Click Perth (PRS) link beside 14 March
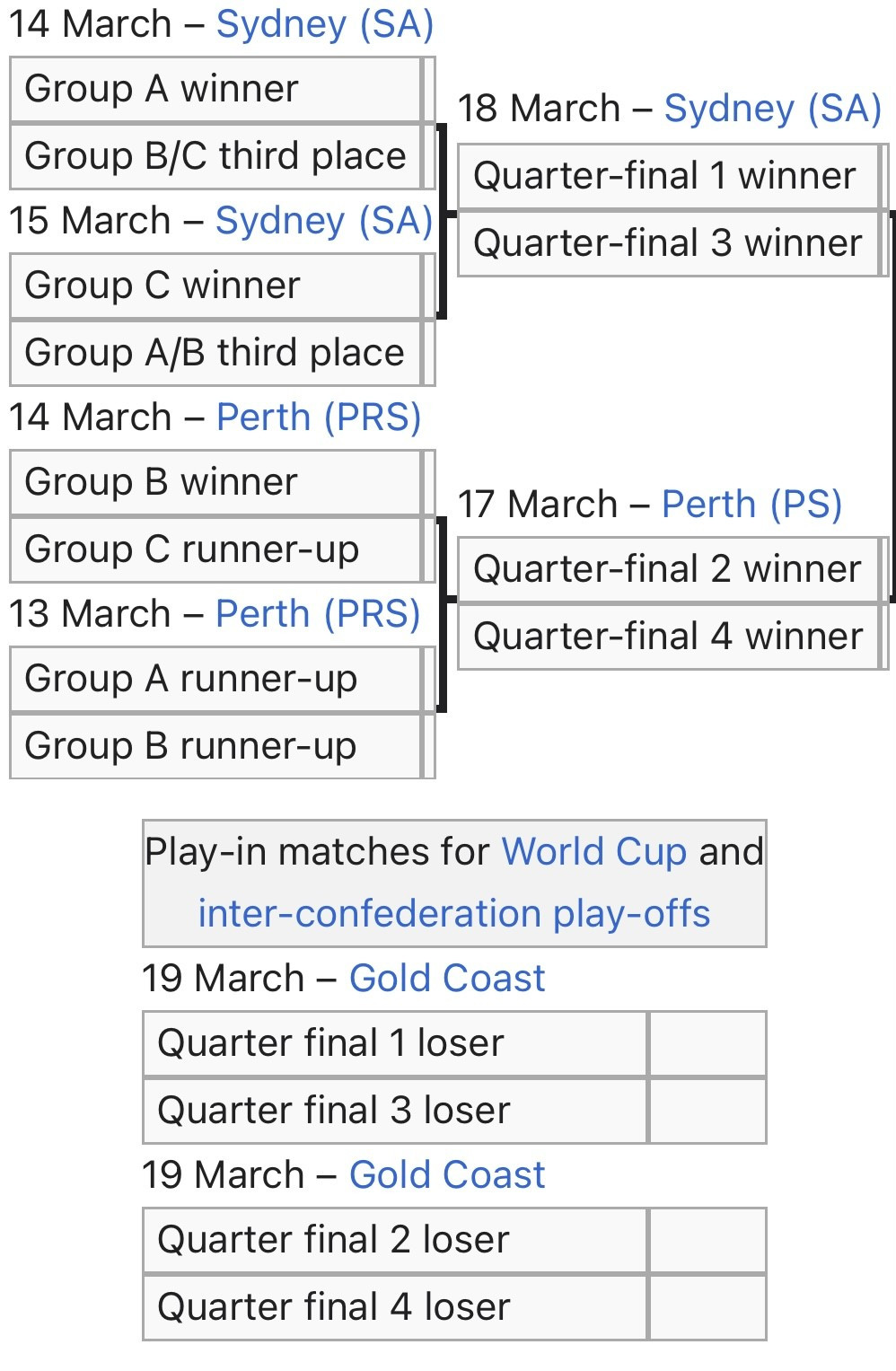Screen dimensions: 896x1371 click(x=319, y=417)
